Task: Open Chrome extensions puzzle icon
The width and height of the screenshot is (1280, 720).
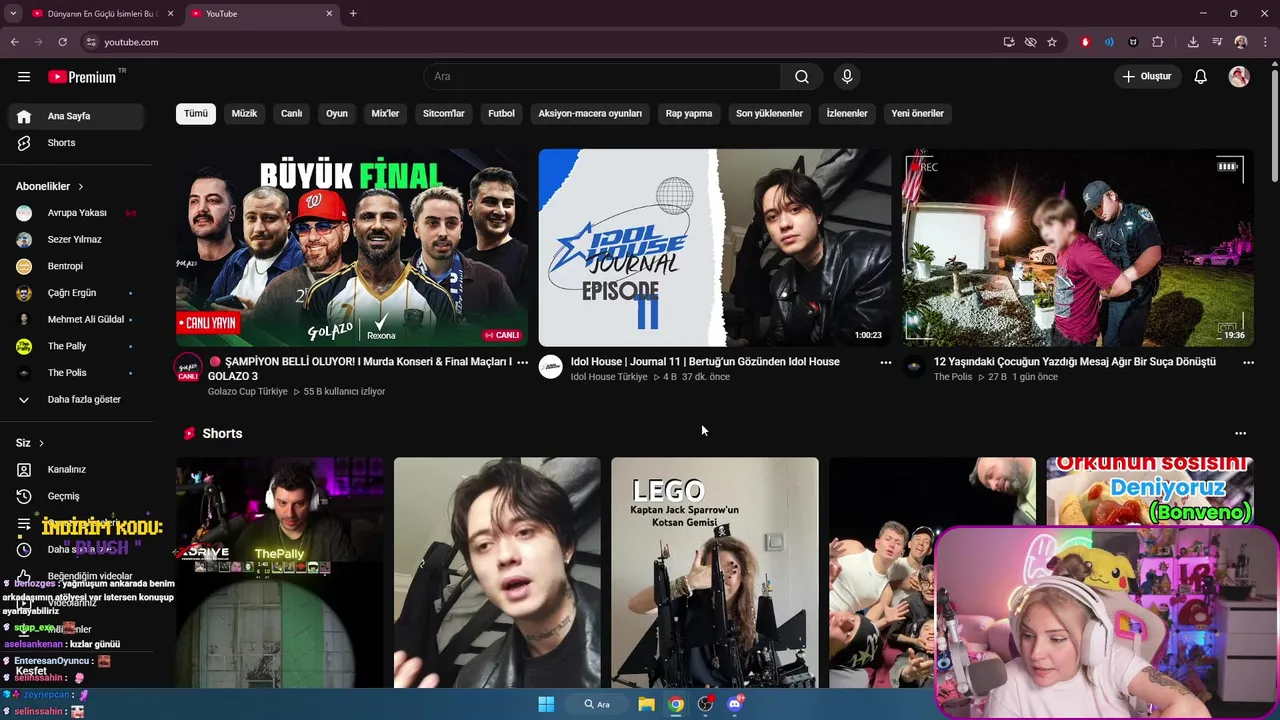Action: tap(1158, 42)
